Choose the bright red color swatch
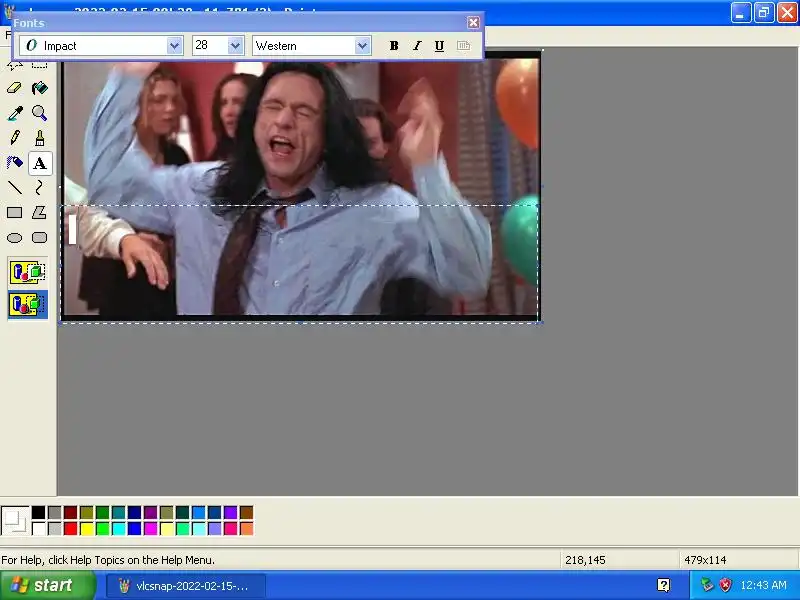Screen dimensions: 800x600 tap(70, 529)
